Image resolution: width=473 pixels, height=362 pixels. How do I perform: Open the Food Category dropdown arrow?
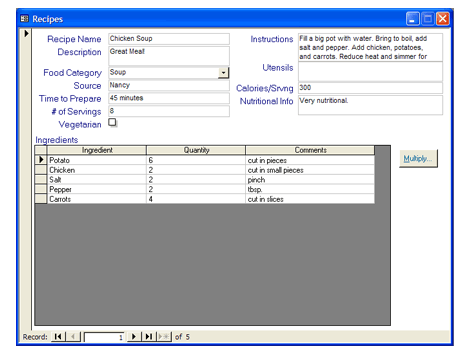coord(223,72)
